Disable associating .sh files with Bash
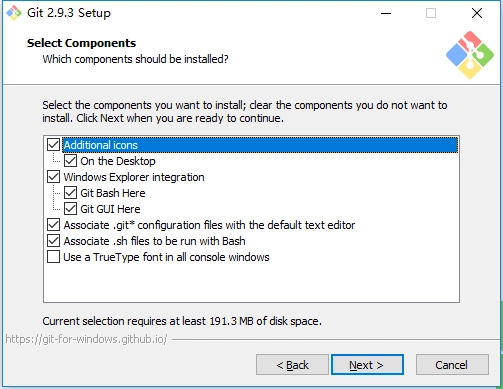This screenshot has width=503, height=389. pos(53,241)
